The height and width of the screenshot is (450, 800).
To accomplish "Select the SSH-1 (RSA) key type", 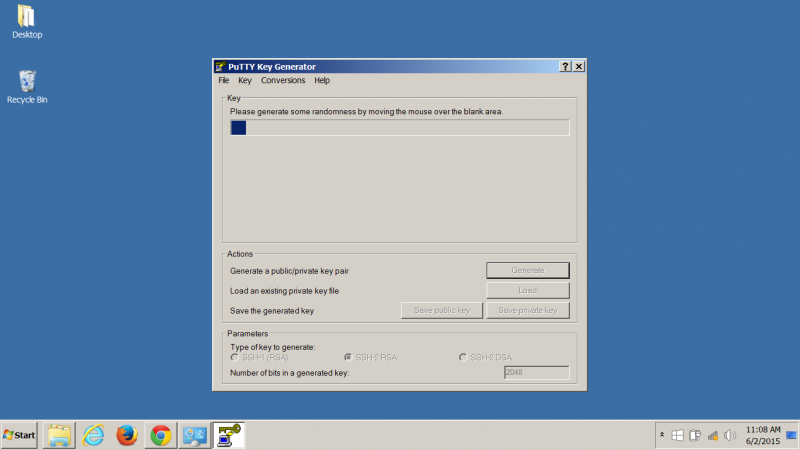I will click(x=260, y=357).
